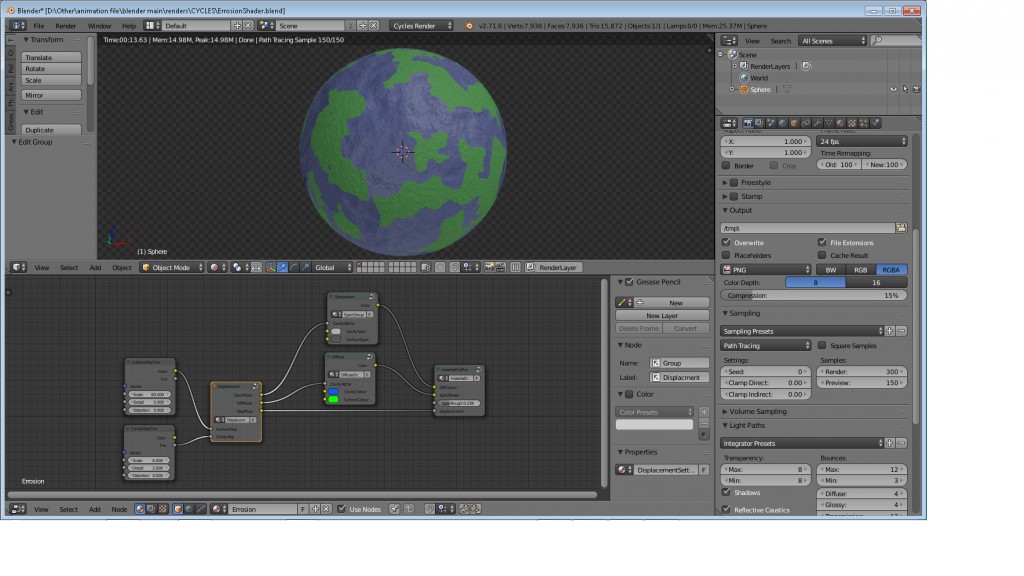Click the plus icon next to Integrator Presets
The width and height of the screenshot is (1024, 576).
coord(888,443)
